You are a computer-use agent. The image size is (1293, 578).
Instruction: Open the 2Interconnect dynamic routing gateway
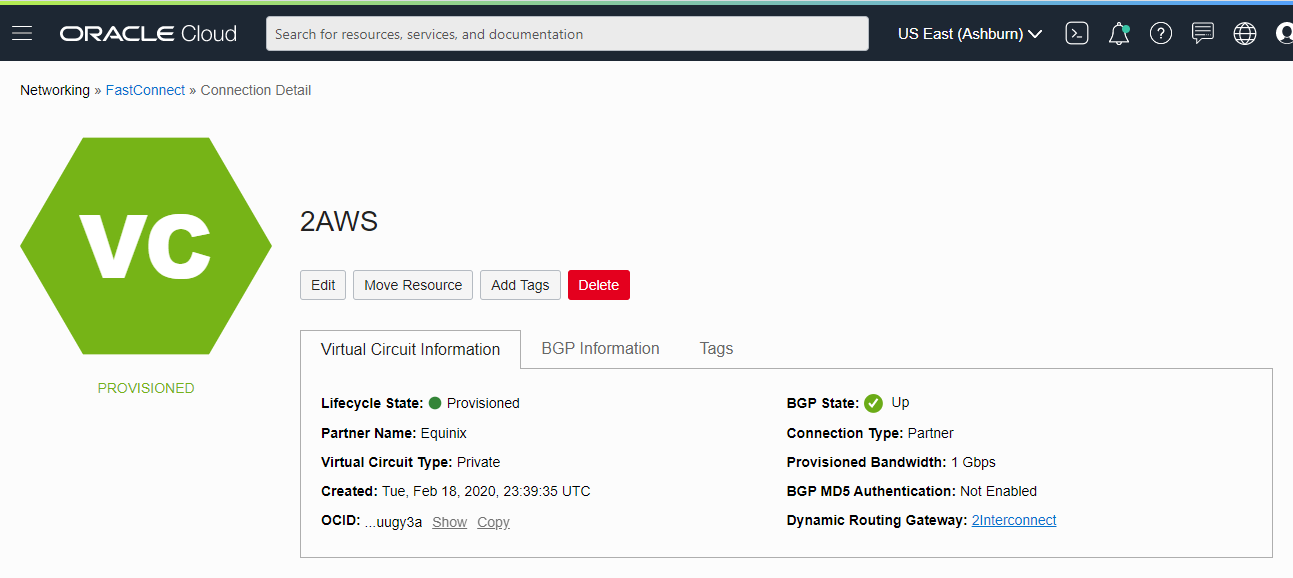coord(1013,519)
